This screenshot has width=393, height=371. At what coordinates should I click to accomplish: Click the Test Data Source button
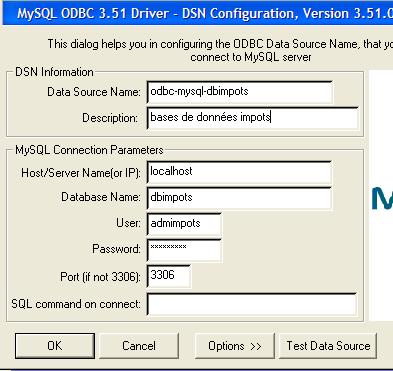[328, 346]
